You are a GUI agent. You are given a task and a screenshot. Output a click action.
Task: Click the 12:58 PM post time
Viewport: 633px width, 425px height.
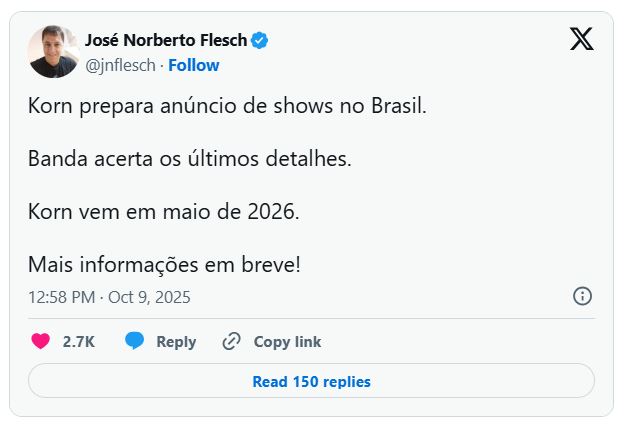point(61,297)
